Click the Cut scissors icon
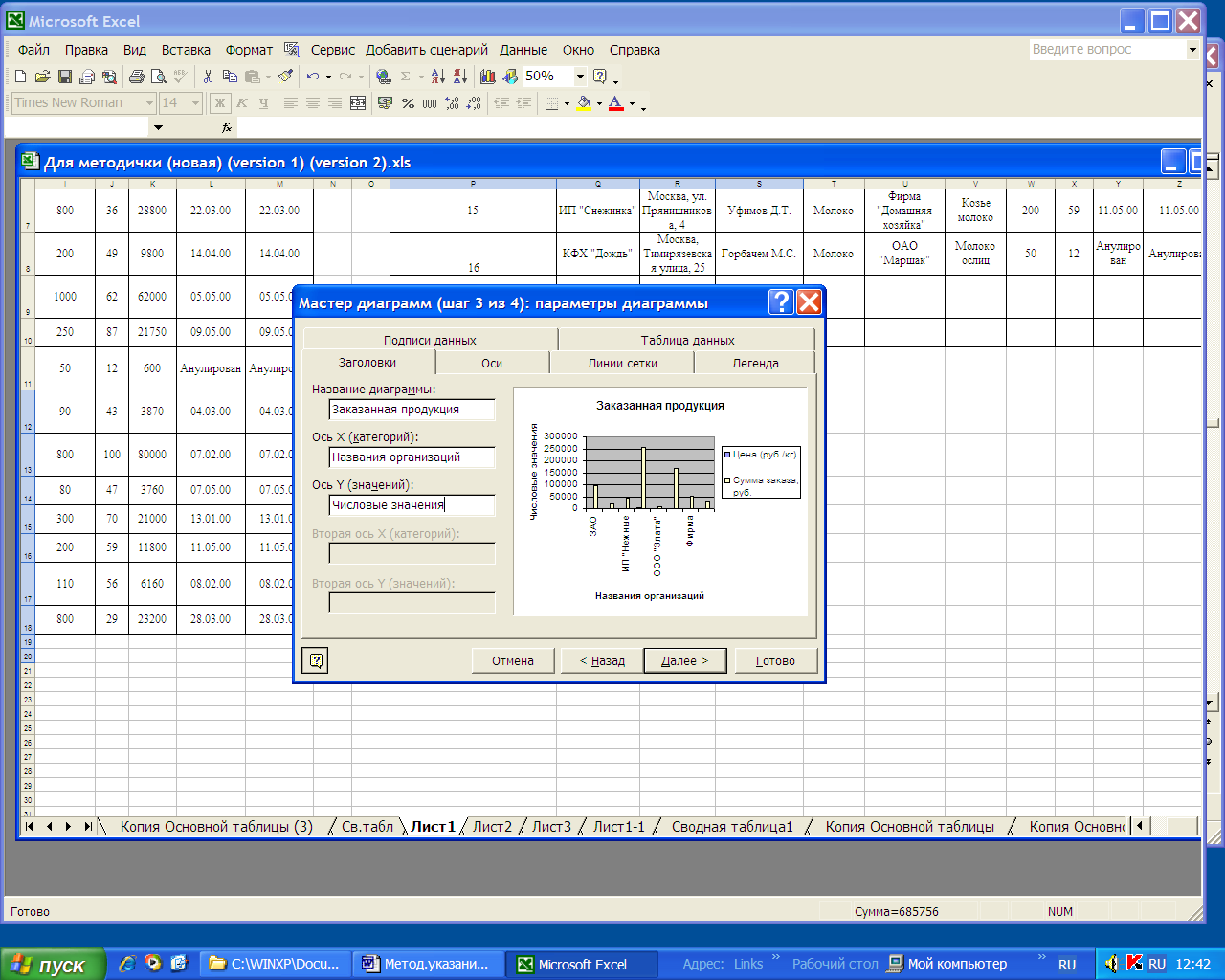Screen dimensions: 1225x980 (208, 77)
